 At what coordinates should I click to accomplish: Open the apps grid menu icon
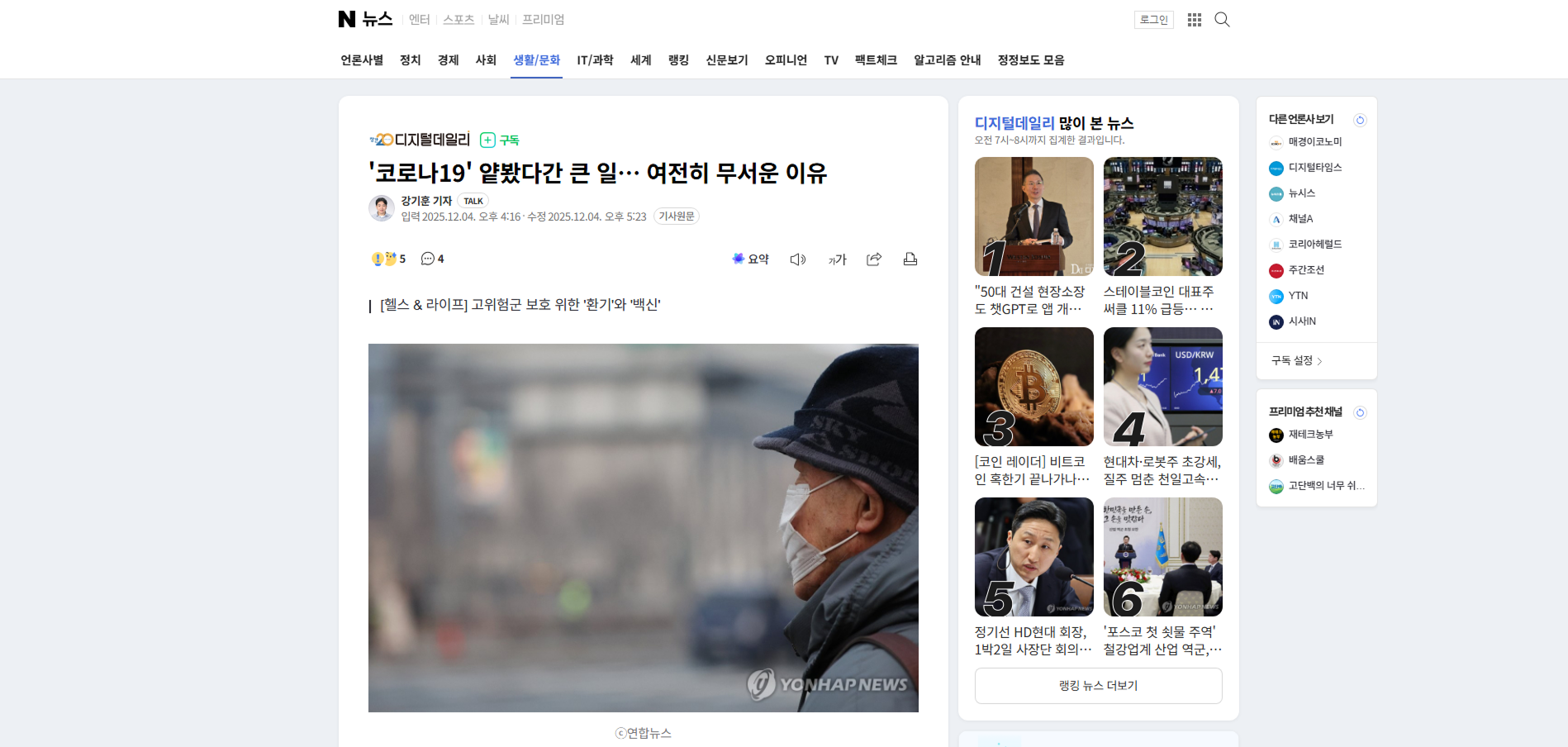[1194, 20]
